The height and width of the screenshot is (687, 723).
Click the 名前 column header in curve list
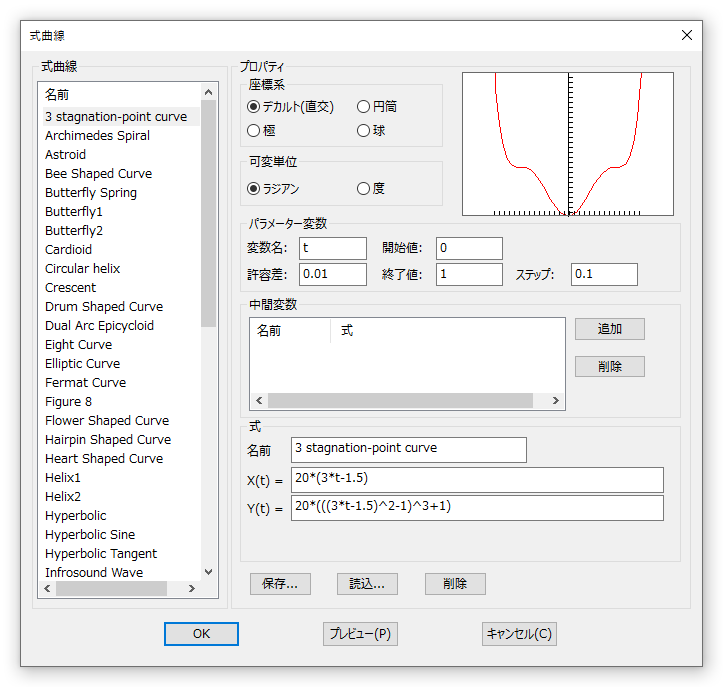tap(56, 95)
